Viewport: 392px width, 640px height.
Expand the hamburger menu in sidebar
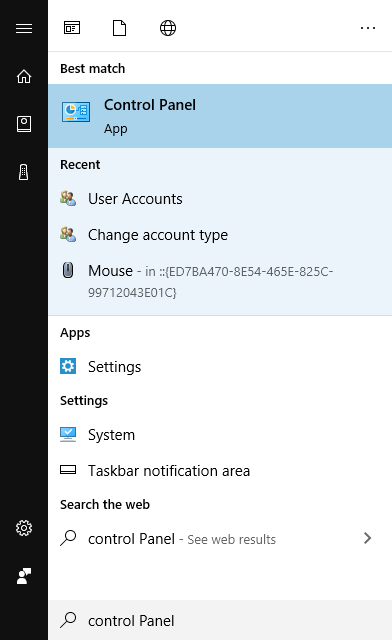point(24,28)
